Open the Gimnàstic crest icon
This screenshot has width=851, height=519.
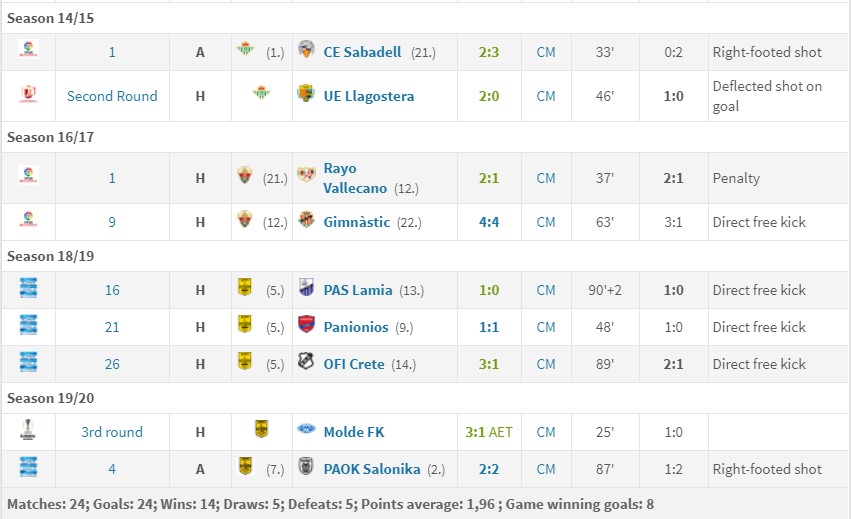tap(306, 219)
